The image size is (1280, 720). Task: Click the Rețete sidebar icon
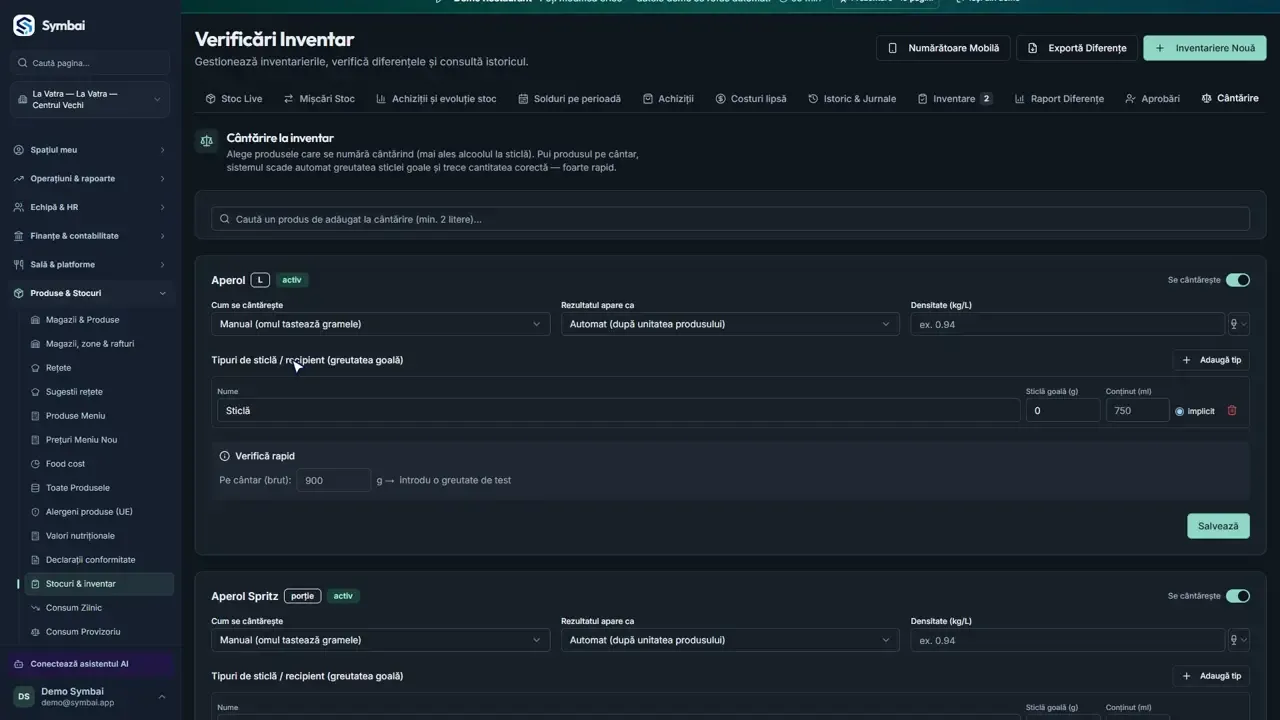(x=36, y=368)
